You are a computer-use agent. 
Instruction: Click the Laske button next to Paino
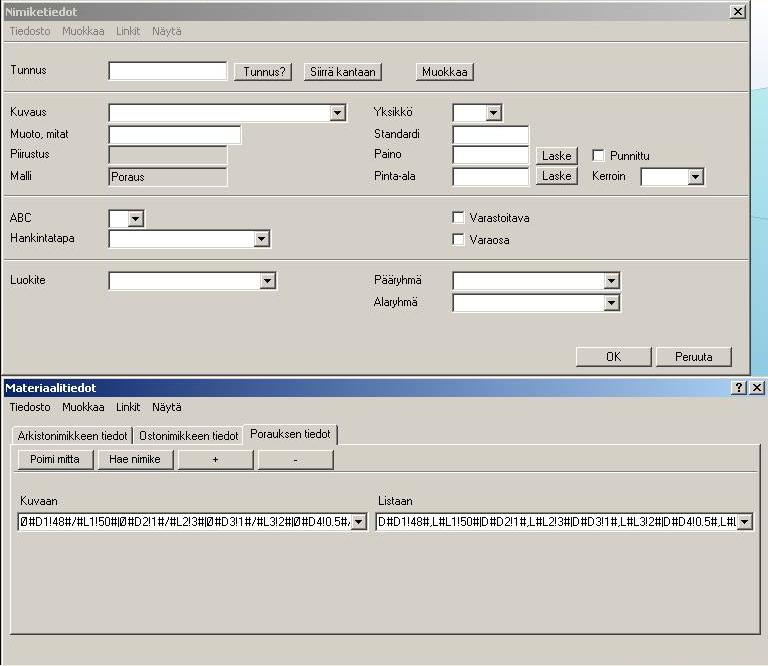(556, 156)
